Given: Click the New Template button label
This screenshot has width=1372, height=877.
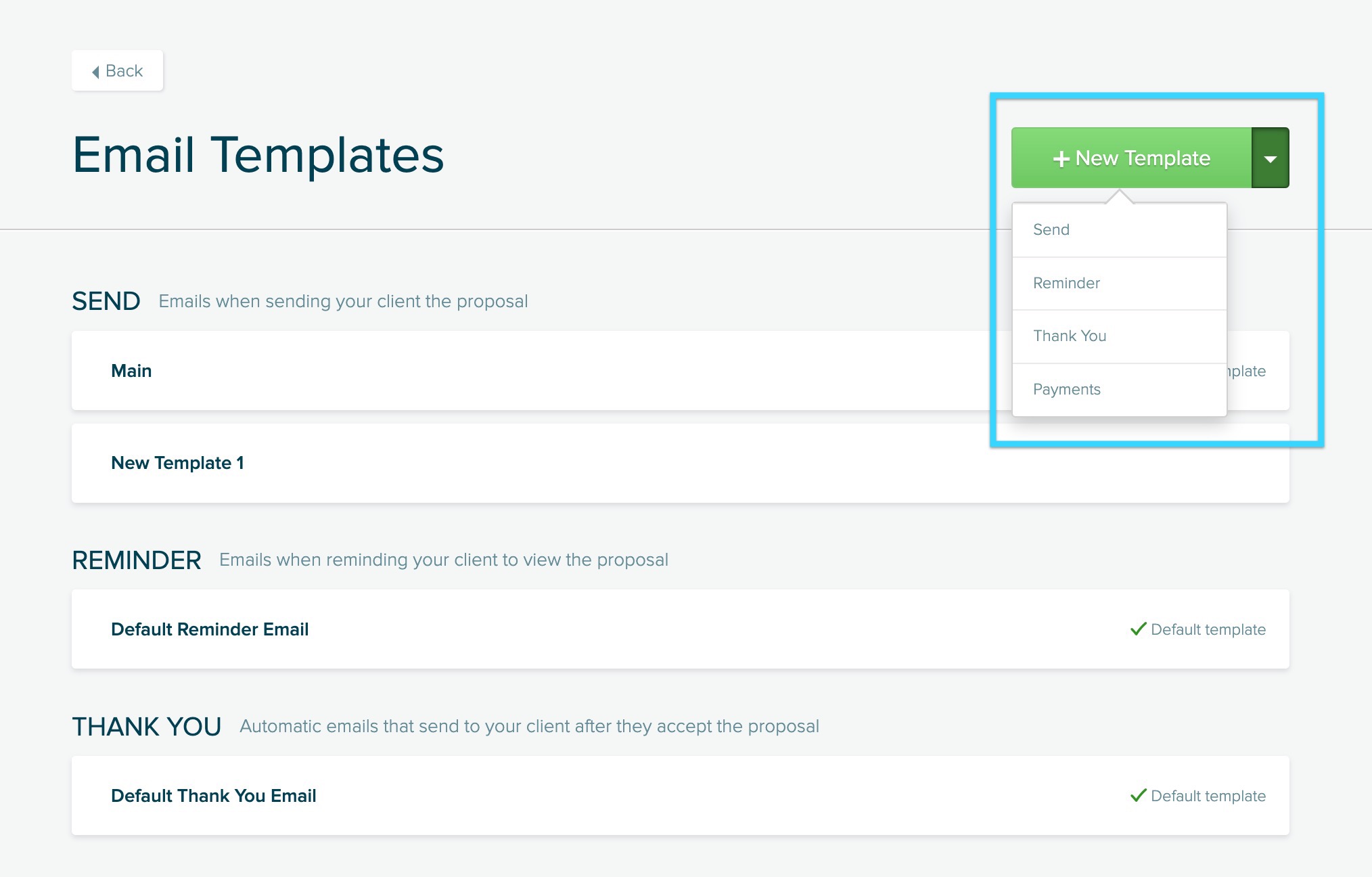Looking at the screenshot, I should tap(1143, 158).
